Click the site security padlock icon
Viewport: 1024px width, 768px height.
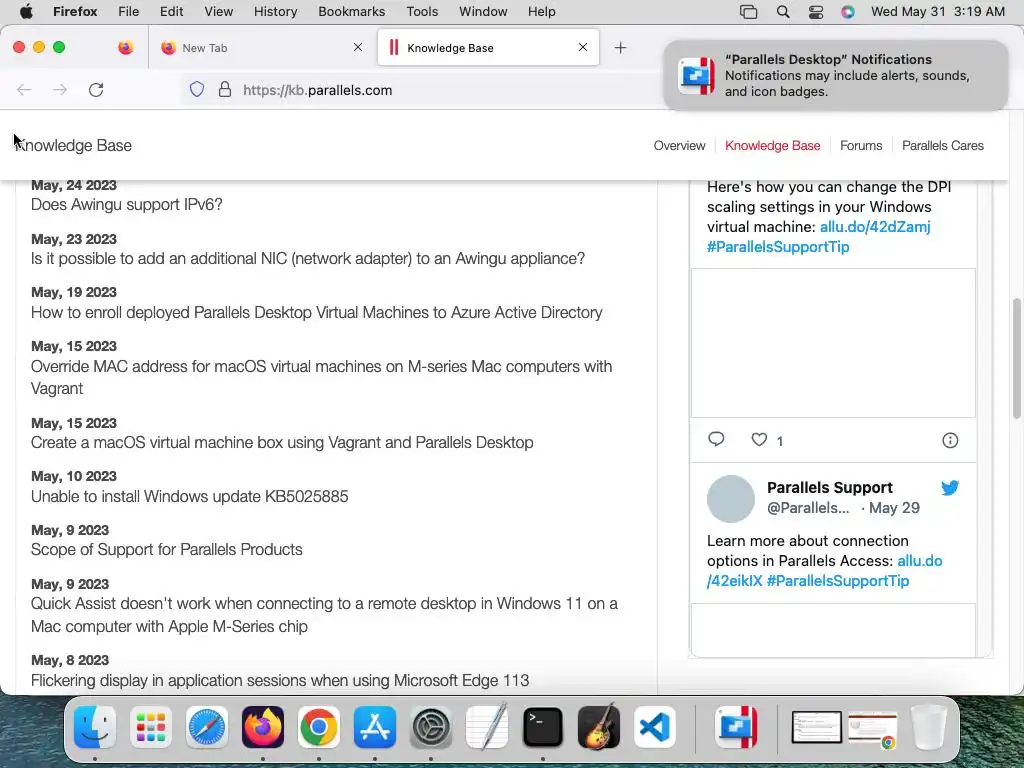225,89
